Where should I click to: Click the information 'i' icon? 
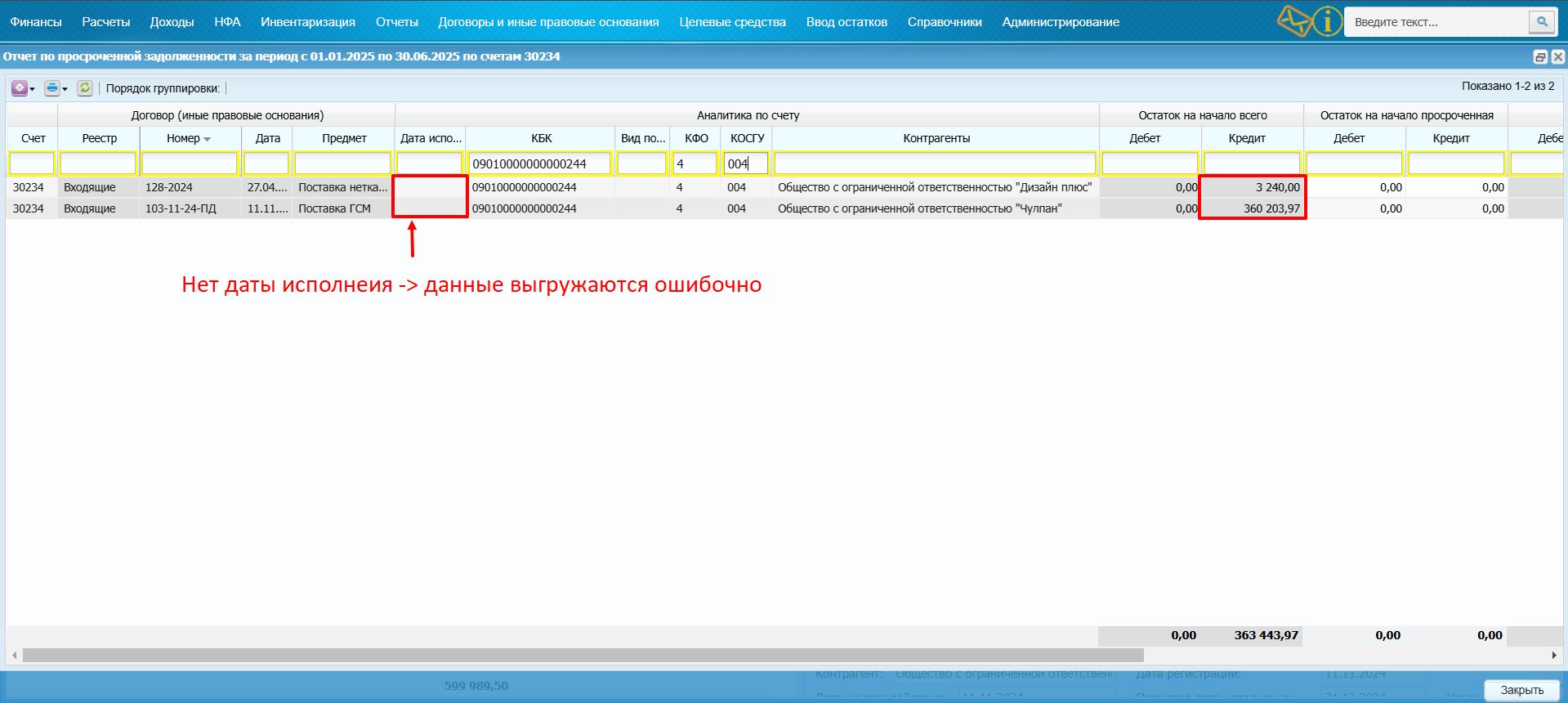tap(1328, 21)
